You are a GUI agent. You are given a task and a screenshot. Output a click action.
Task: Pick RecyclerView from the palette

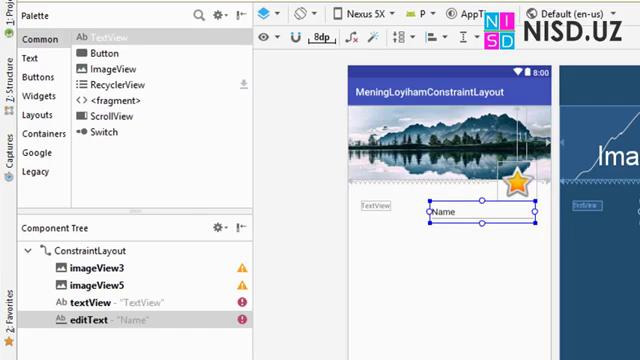(162, 84)
